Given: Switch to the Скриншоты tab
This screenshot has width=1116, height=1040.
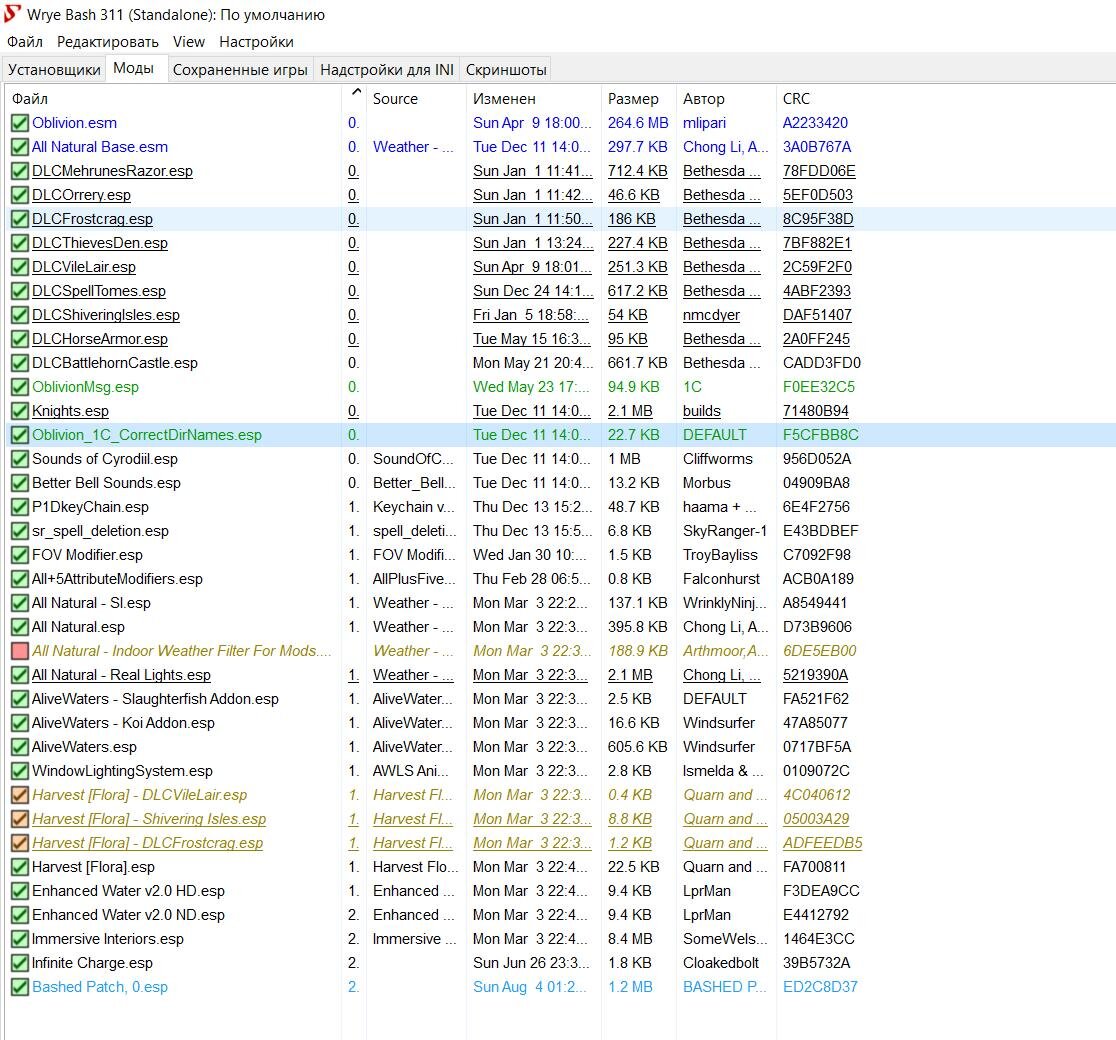Looking at the screenshot, I should (506, 70).
